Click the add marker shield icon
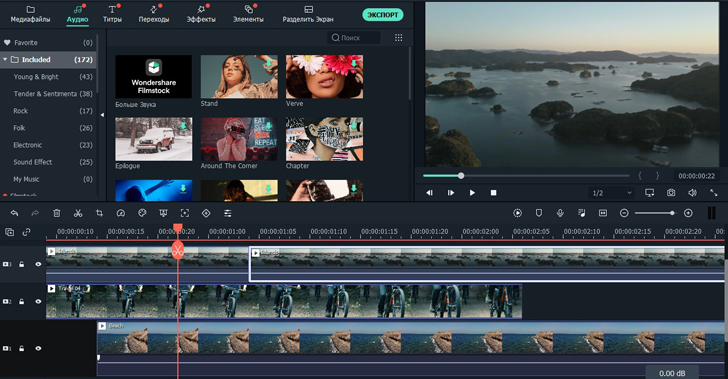The height and width of the screenshot is (379, 728). coord(539,213)
